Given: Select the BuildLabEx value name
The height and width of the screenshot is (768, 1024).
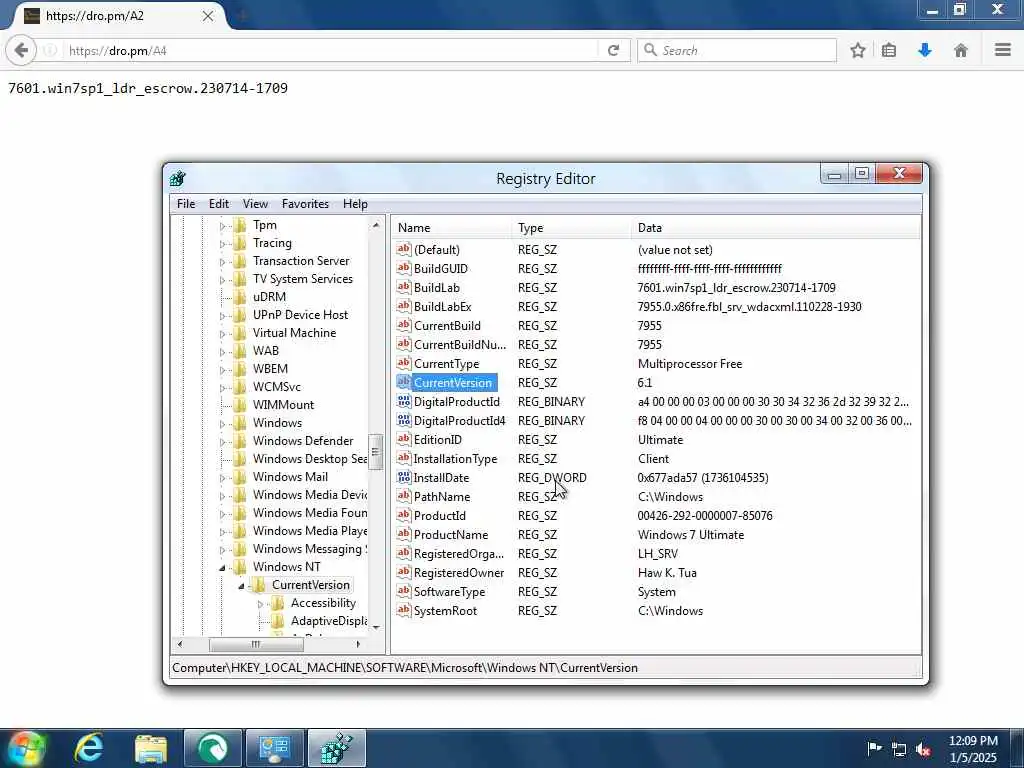Looking at the screenshot, I should (442, 306).
